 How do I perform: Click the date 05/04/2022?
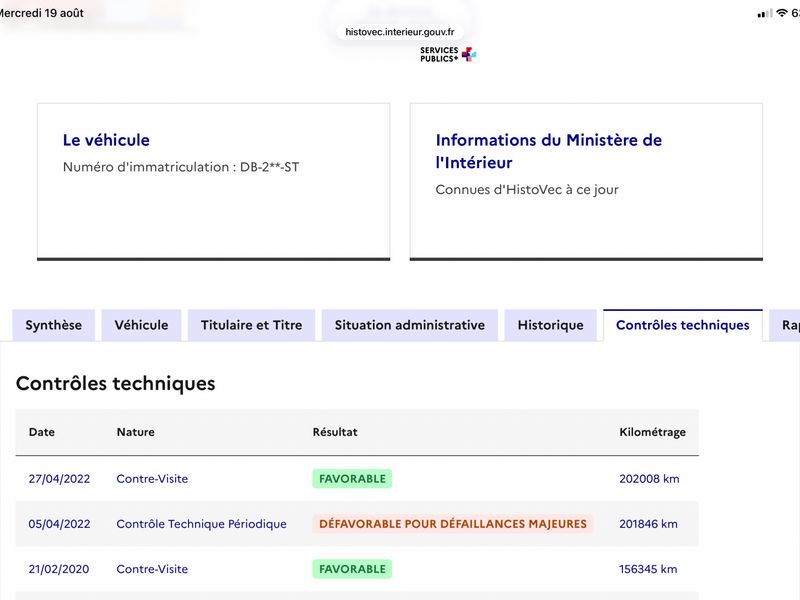[x=59, y=524]
